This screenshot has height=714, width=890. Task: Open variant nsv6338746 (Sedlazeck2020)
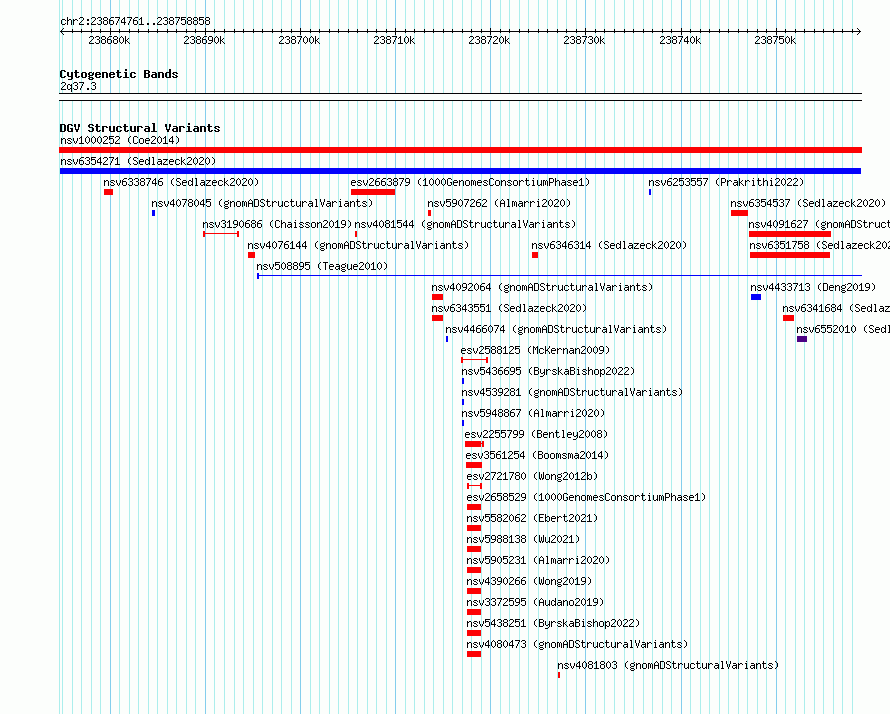tap(181, 182)
